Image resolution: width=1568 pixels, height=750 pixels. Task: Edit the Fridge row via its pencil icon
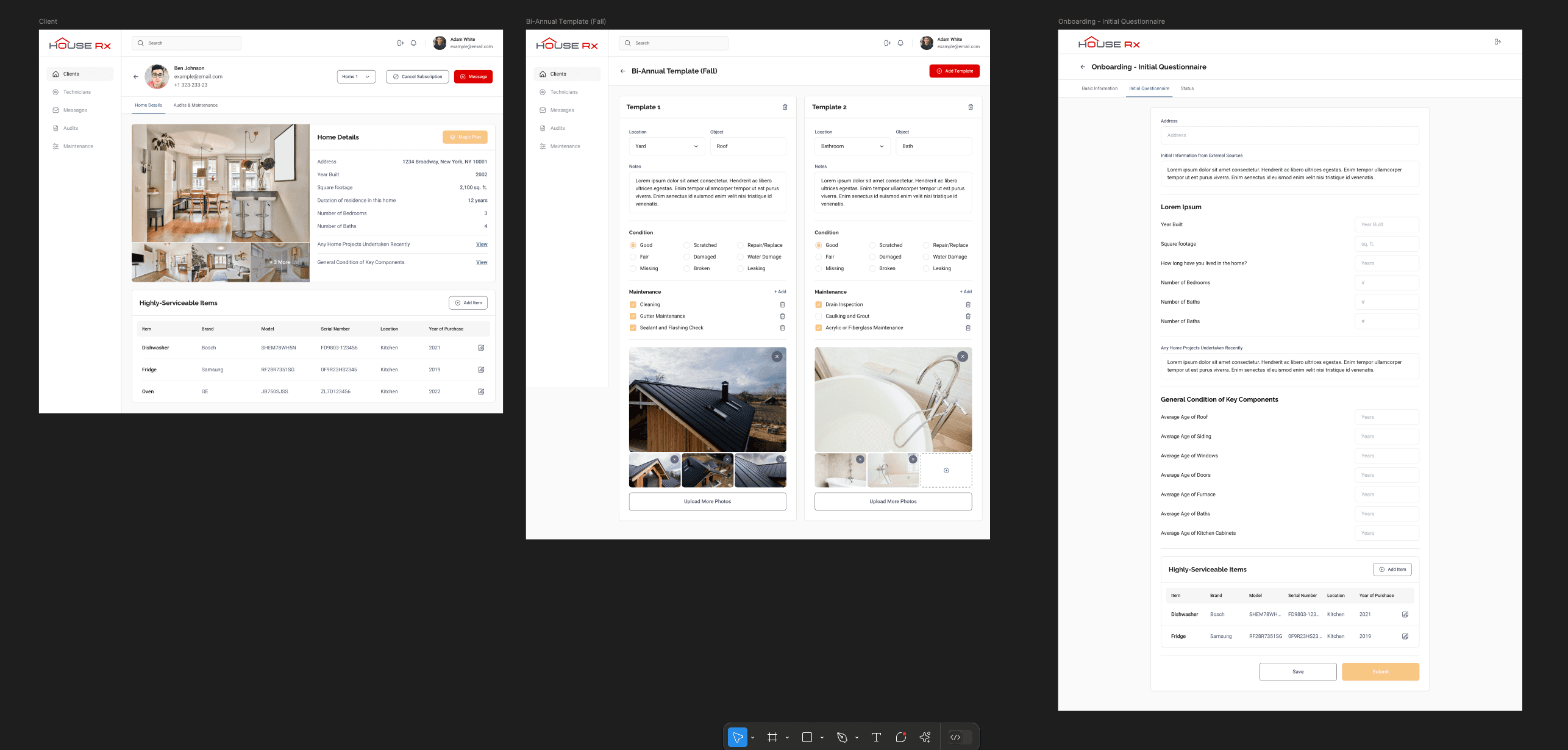pyautogui.click(x=481, y=370)
